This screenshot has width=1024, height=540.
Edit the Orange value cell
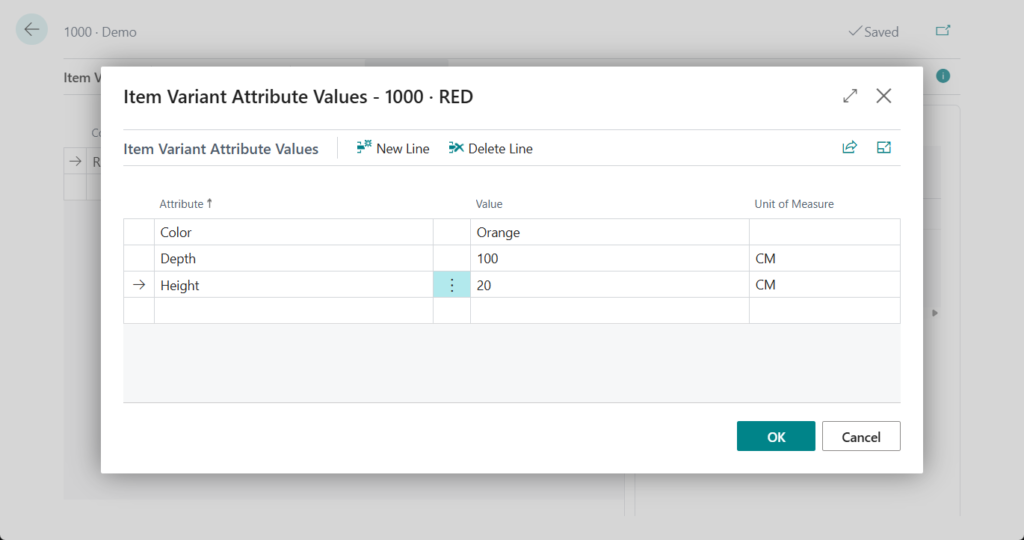click(608, 232)
